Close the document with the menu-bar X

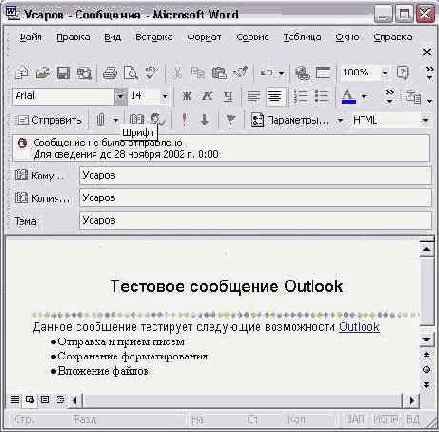click(x=427, y=52)
